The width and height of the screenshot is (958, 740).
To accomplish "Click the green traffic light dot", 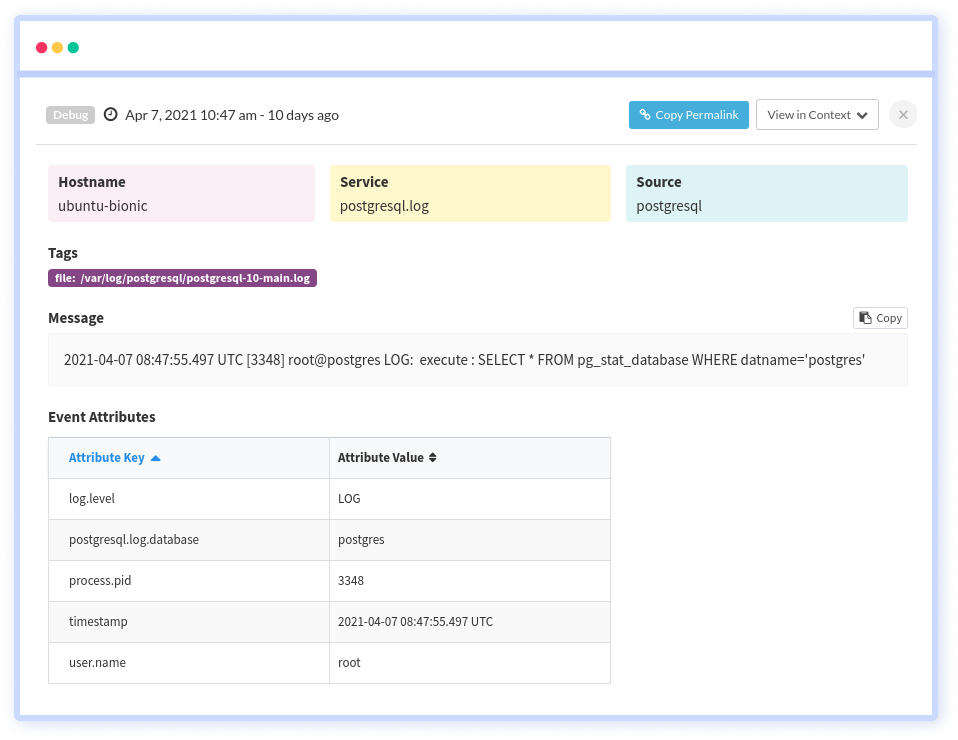I will click(73, 47).
